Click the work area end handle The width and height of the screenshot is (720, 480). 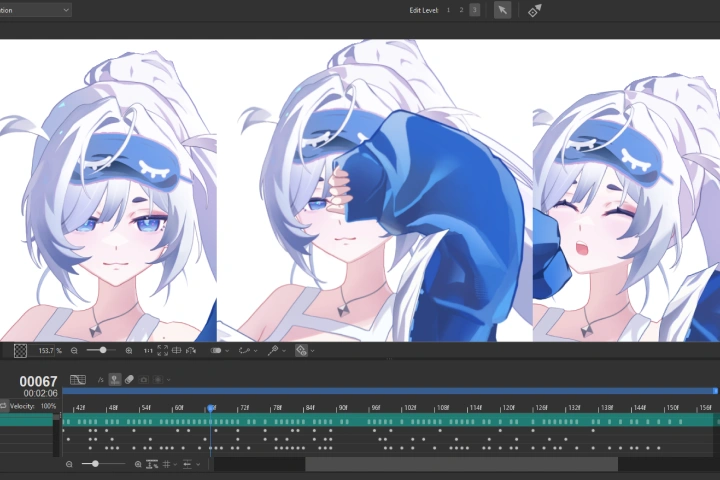click(715, 391)
